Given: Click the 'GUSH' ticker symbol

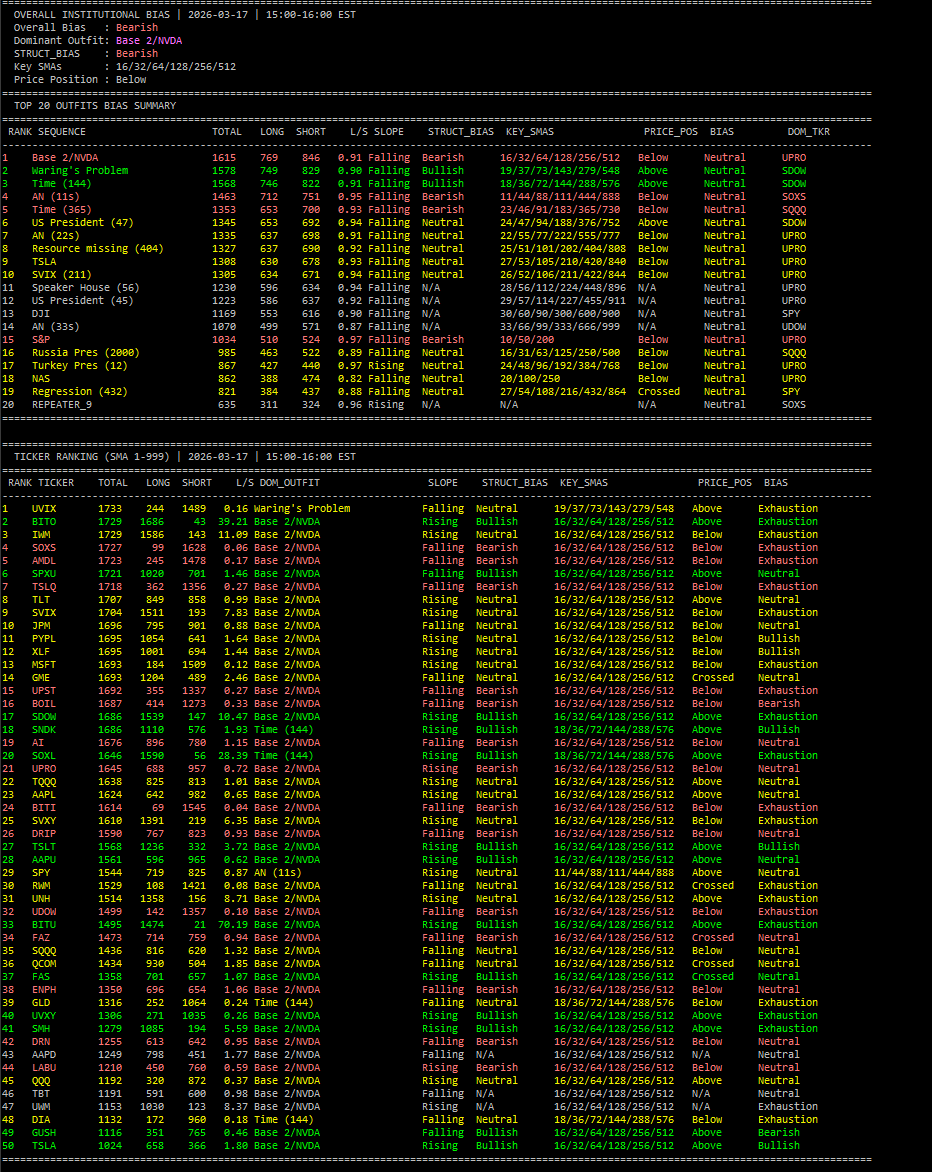Looking at the screenshot, I should [44, 1132].
